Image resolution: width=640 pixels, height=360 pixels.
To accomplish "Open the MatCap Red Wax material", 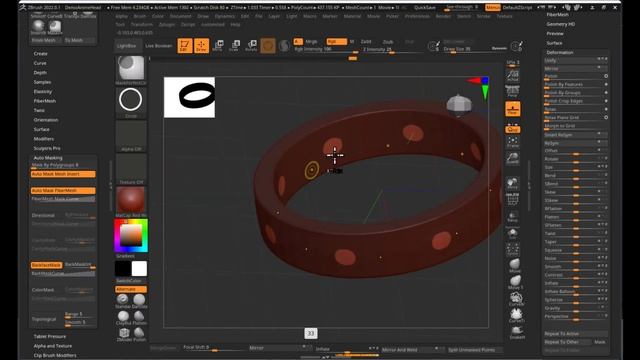I will [x=131, y=202].
